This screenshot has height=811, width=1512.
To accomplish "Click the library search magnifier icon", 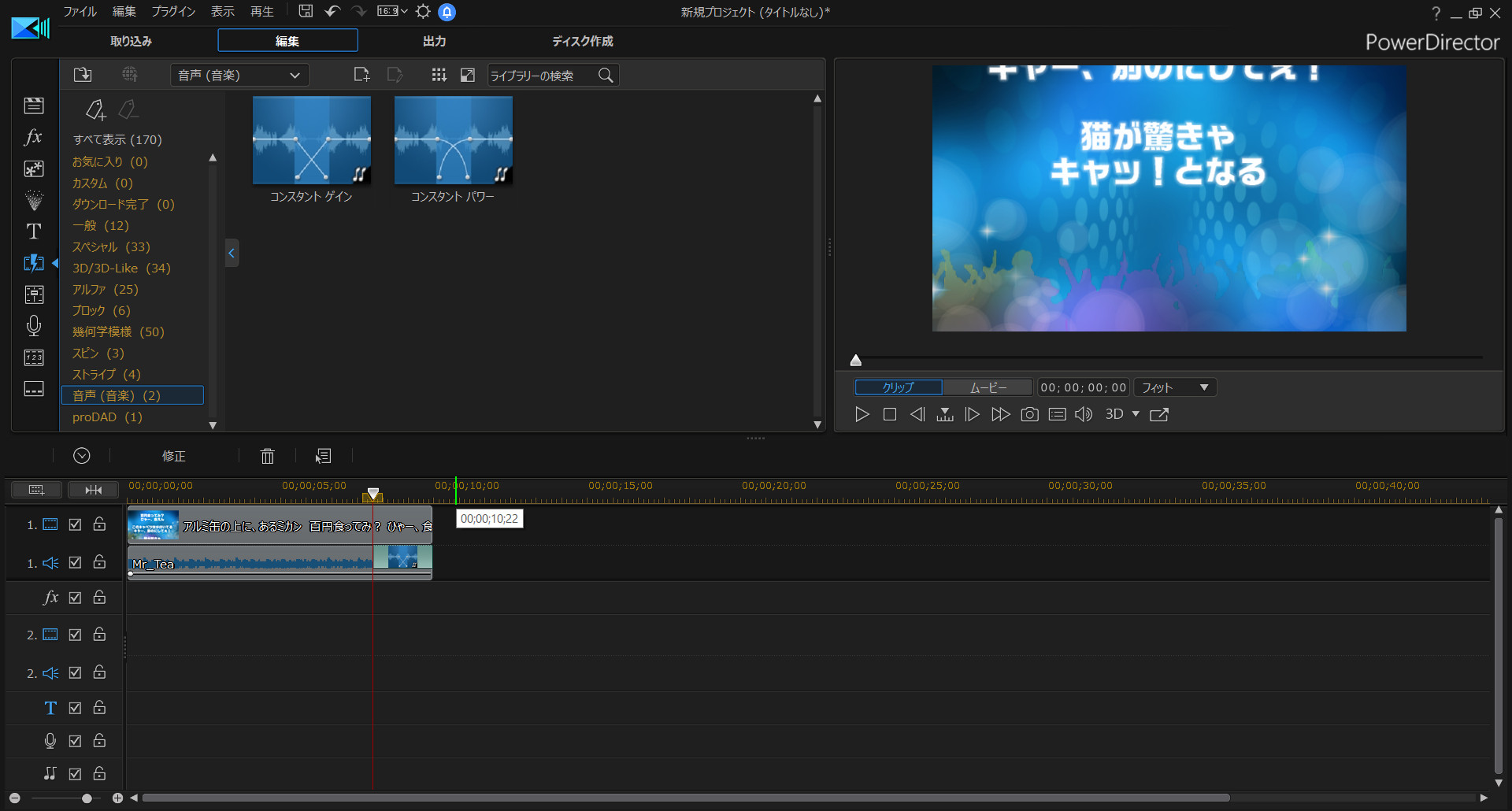I will 606,76.
